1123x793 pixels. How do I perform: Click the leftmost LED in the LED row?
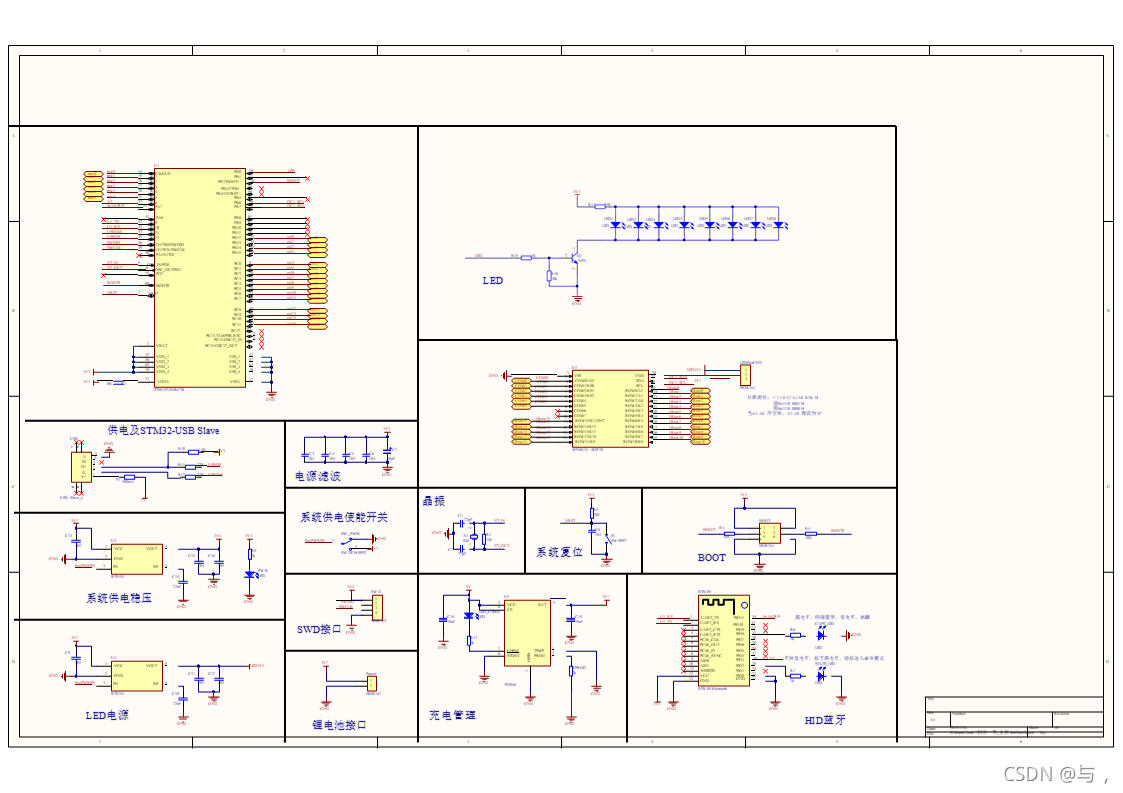(616, 226)
